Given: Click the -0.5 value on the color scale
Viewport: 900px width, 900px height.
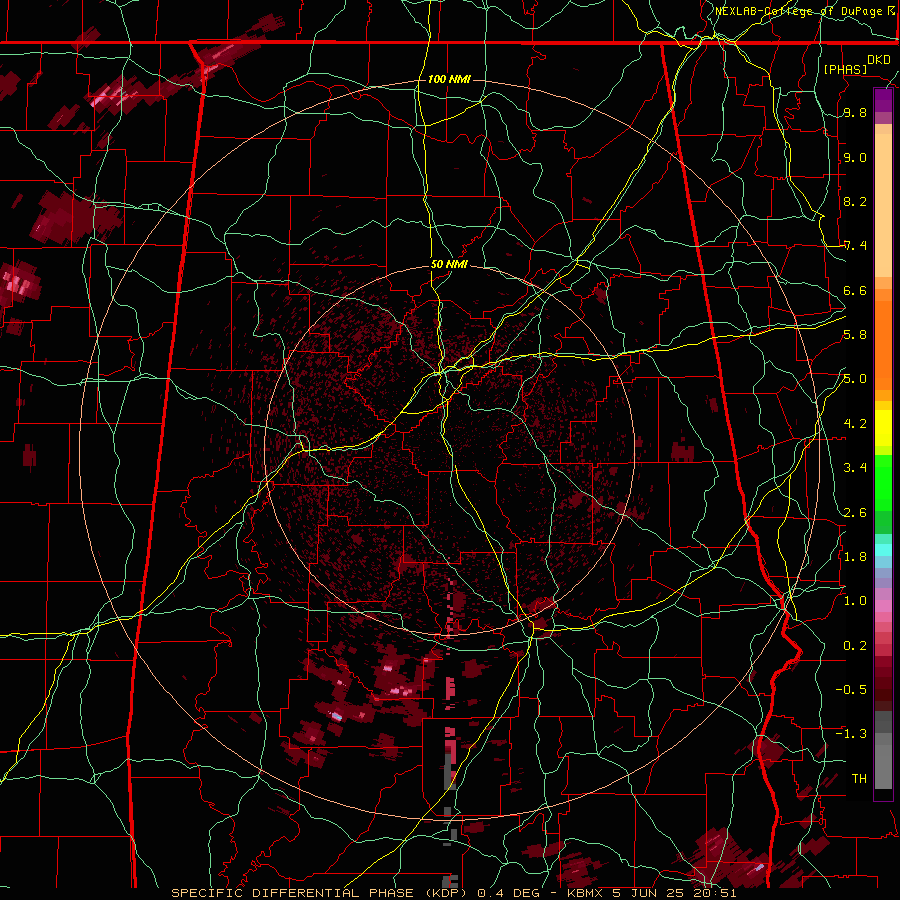Looking at the screenshot, I should point(851,690).
